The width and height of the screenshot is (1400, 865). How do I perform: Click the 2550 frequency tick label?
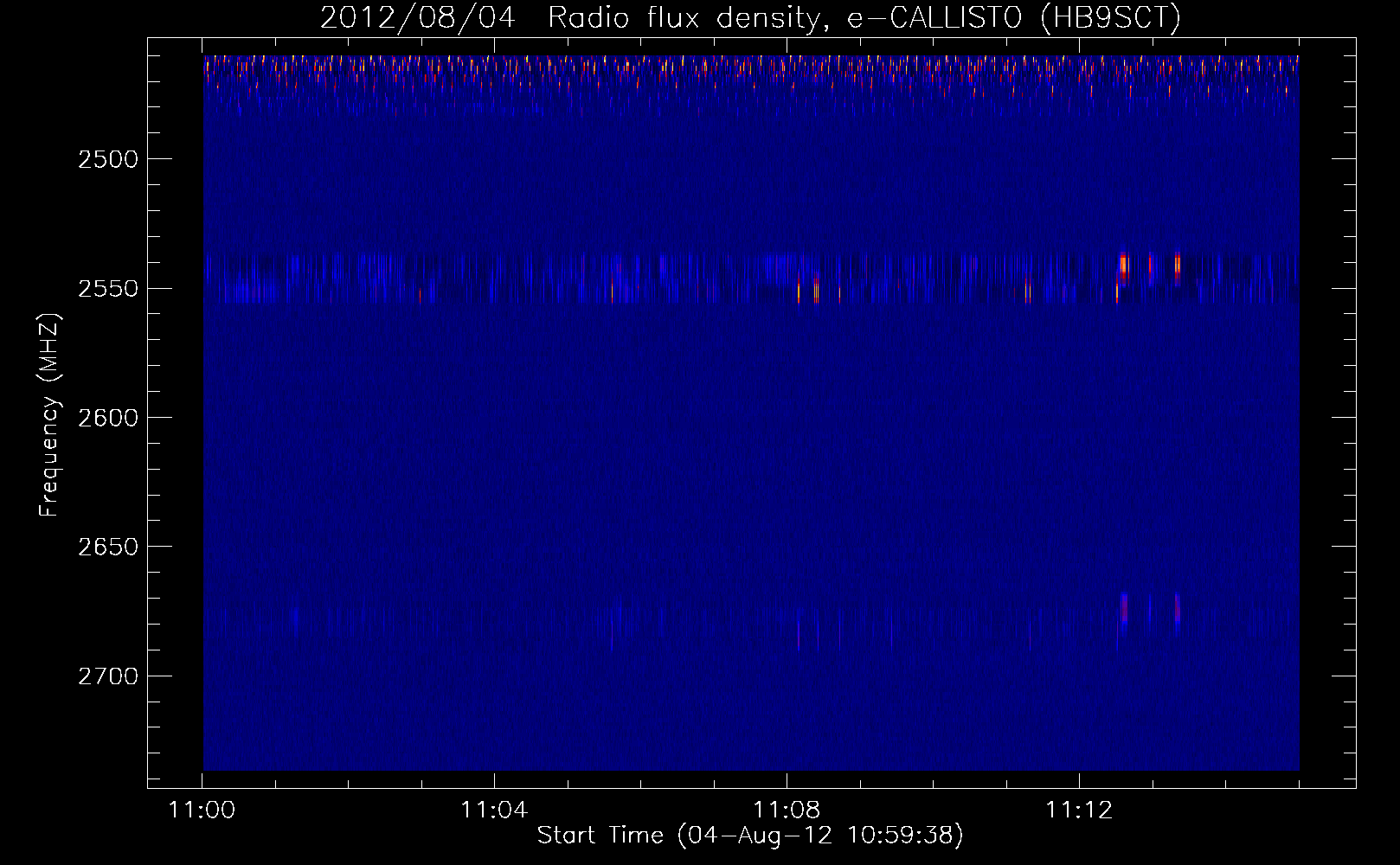coord(108,288)
